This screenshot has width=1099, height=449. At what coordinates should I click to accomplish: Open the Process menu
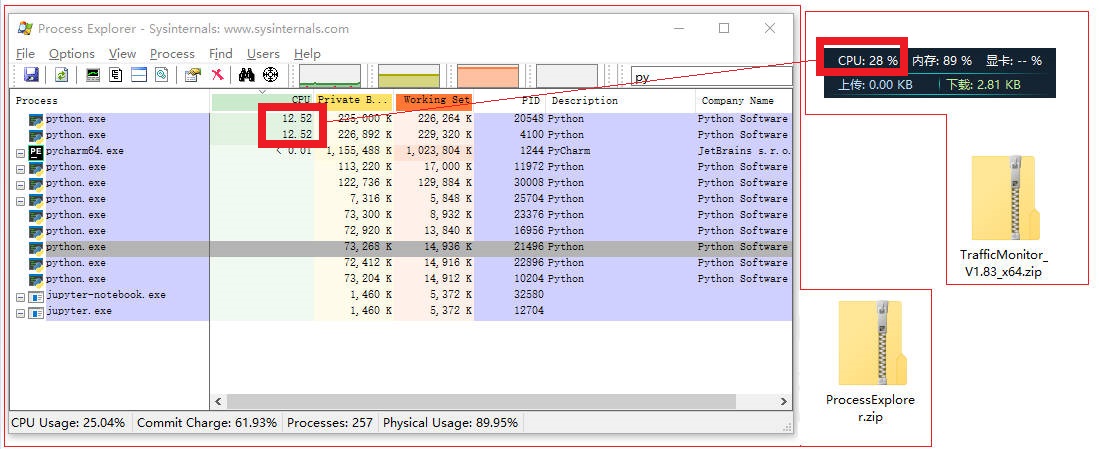pos(172,54)
